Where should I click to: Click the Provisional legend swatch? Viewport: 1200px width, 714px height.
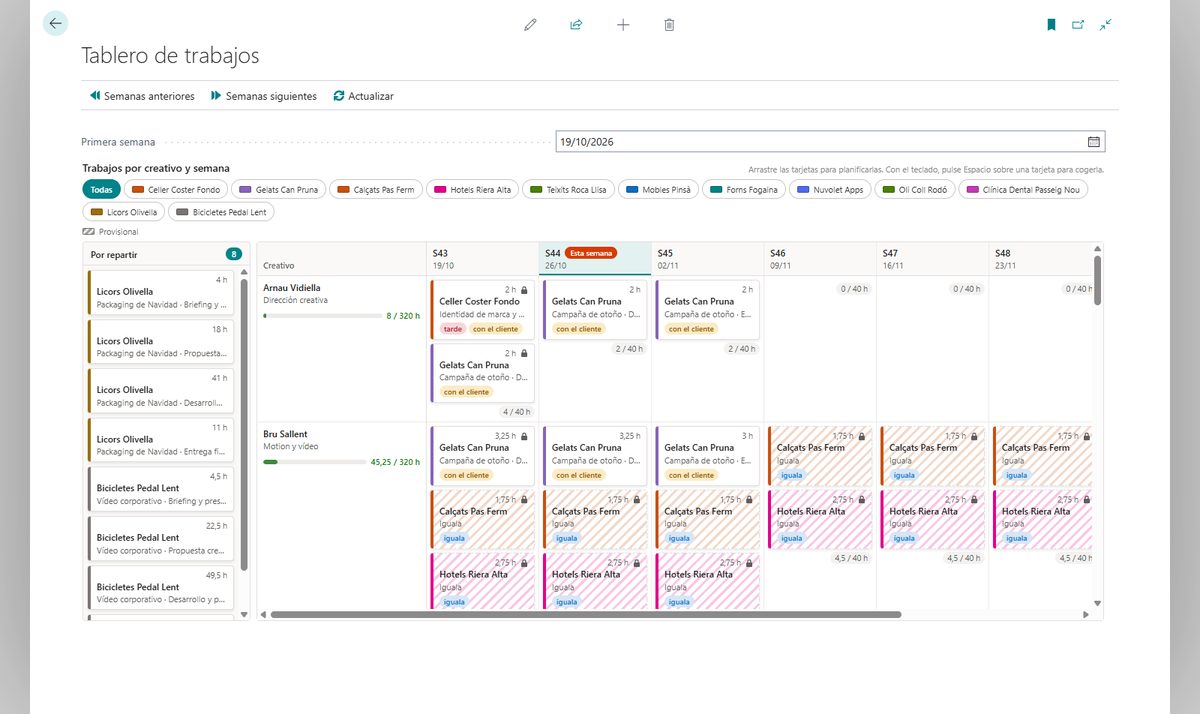tap(89, 231)
